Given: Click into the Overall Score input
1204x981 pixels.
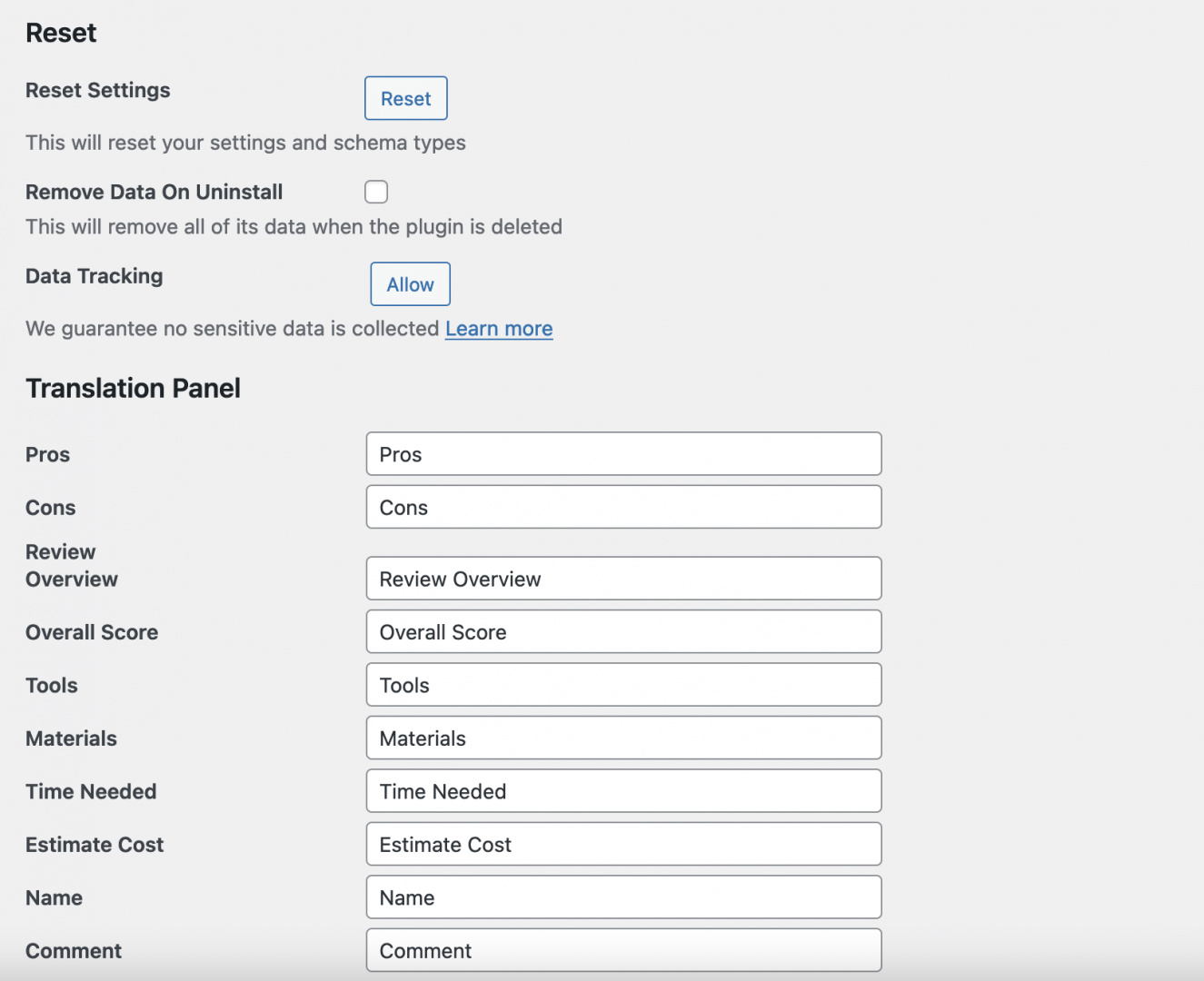Looking at the screenshot, I should pyautogui.click(x=623, y=631).
